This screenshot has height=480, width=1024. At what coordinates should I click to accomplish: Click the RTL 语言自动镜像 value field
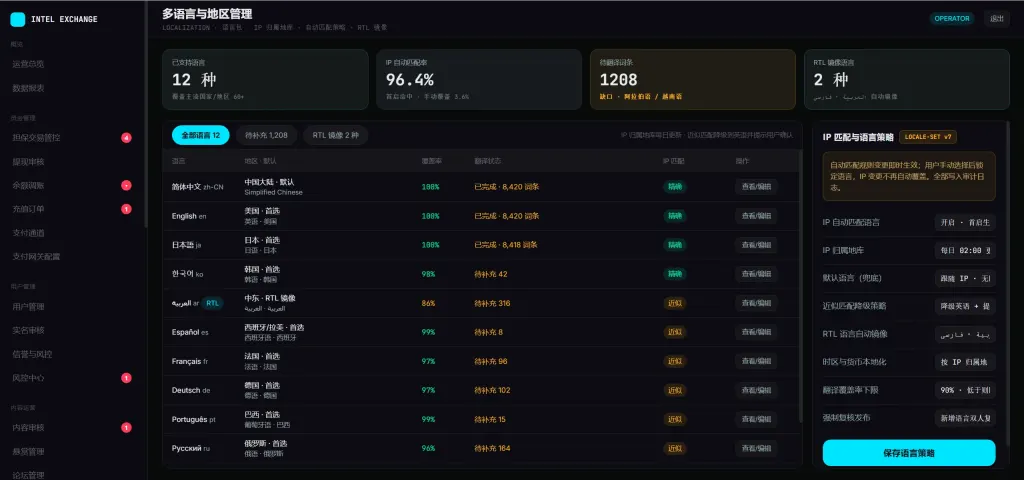[x=965, y=334]
